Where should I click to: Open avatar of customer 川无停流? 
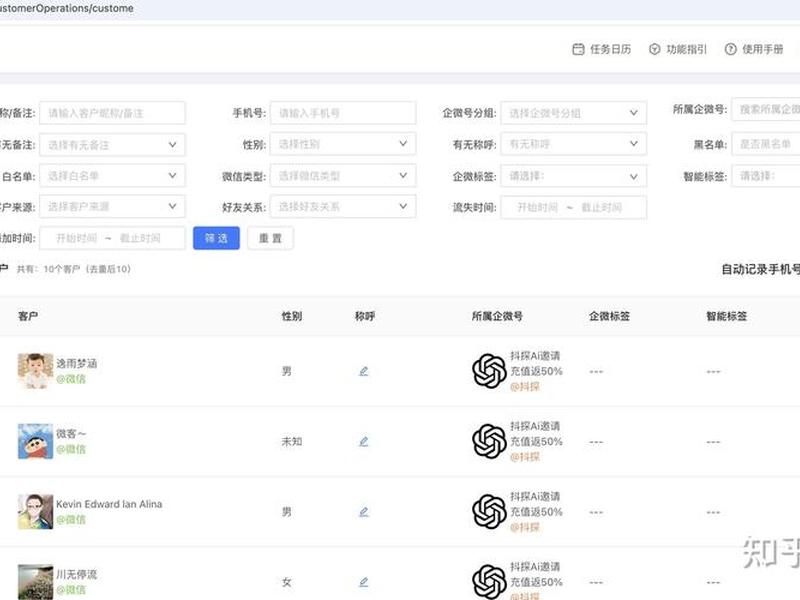35,582
